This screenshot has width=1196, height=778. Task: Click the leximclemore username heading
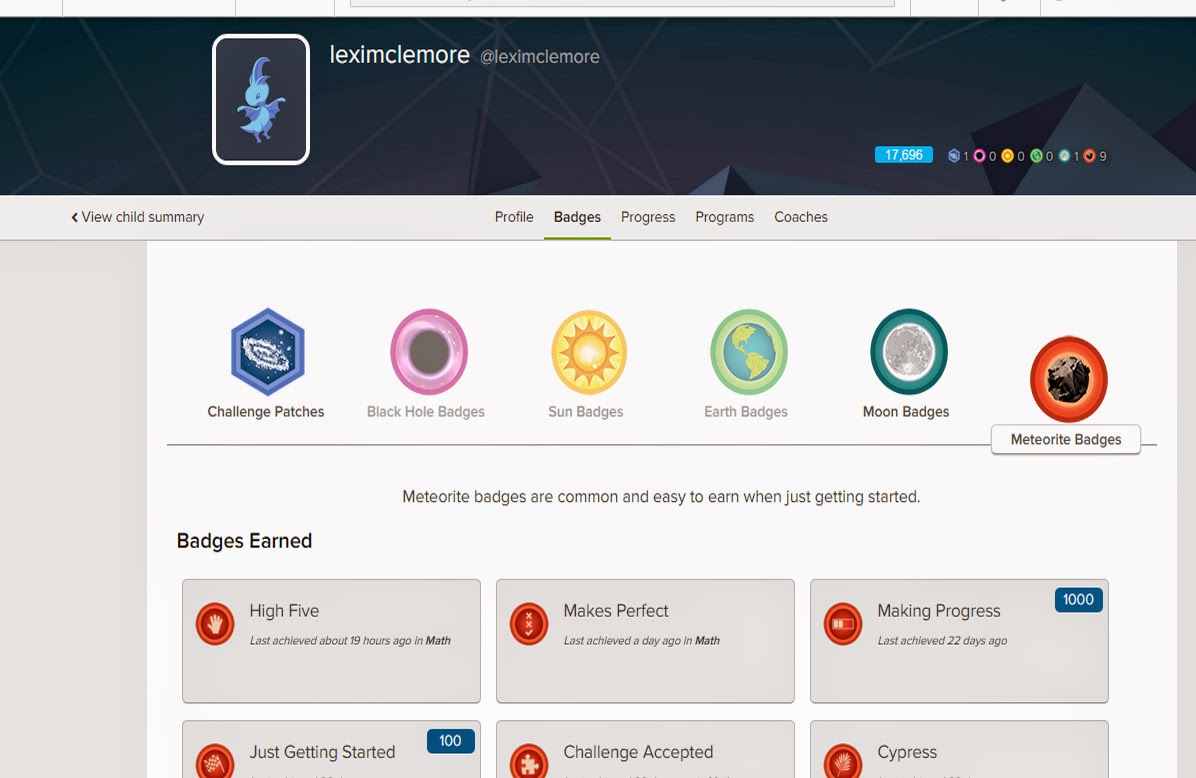400,55
